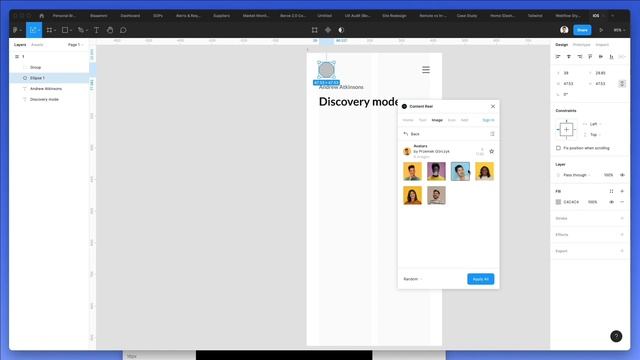Switch to the Design tab
Viewport: 640px width, 360px height.
[x=561, y=45]
